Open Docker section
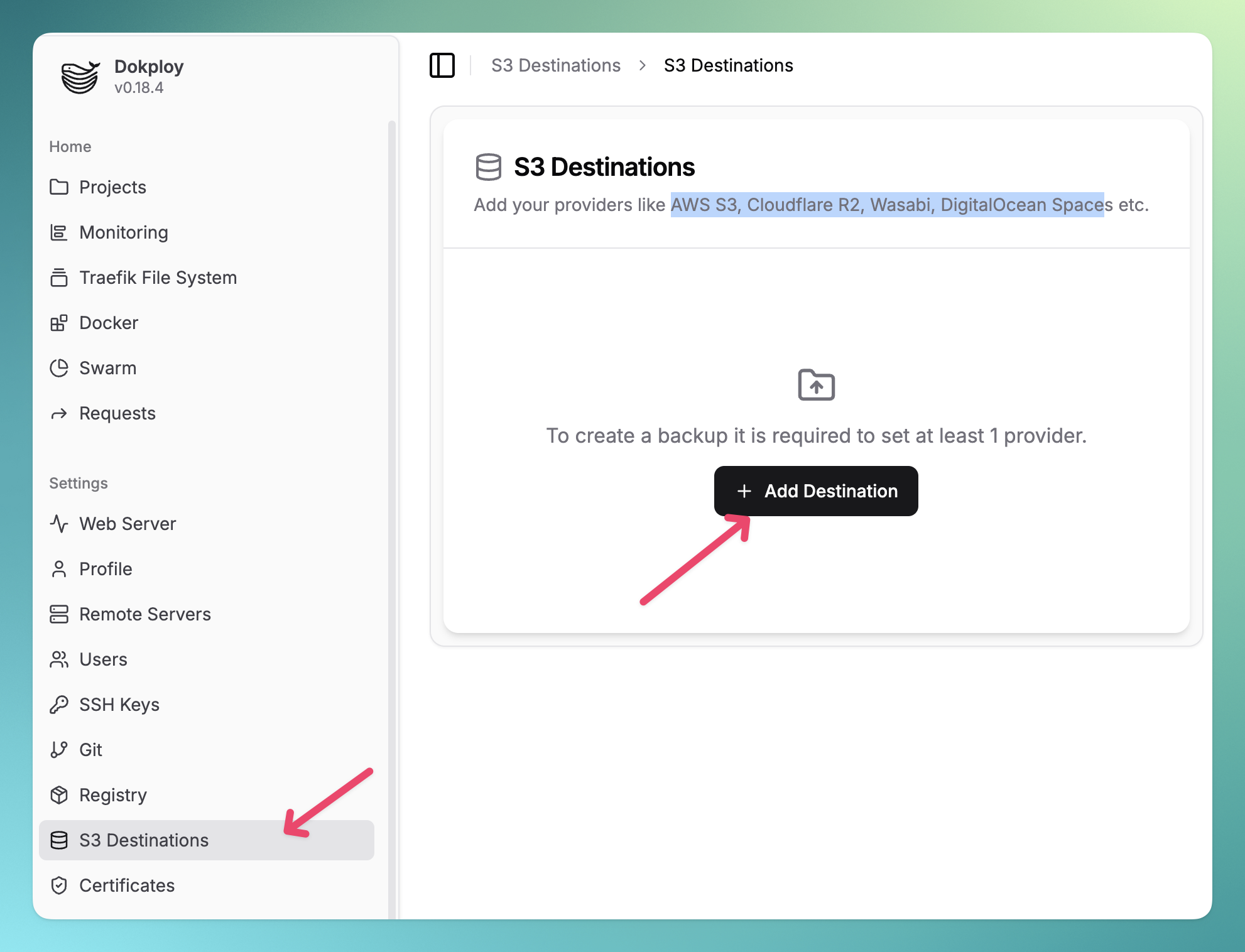This screenshot has height=952, width=1245. 207,323
